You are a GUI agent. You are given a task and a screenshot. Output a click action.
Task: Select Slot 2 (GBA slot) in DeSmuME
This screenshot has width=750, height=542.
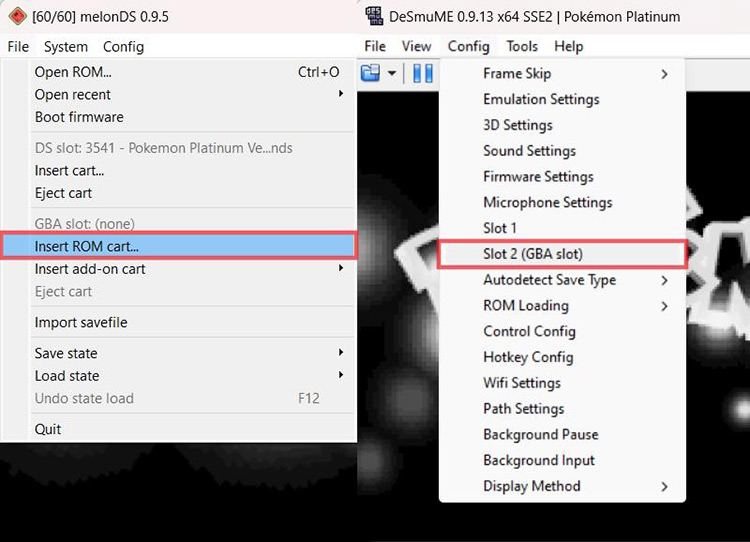click(x=562, y=254)
